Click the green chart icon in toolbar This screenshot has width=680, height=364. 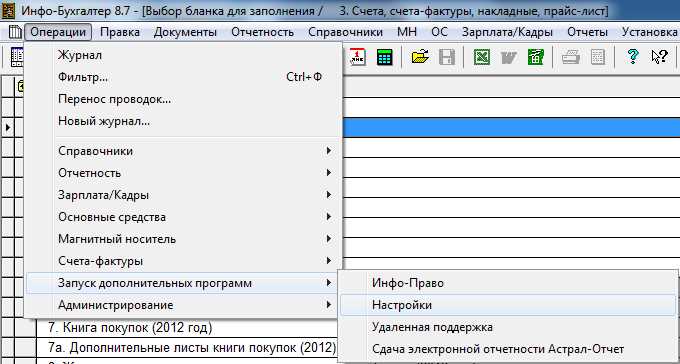(x=536, y=57)
